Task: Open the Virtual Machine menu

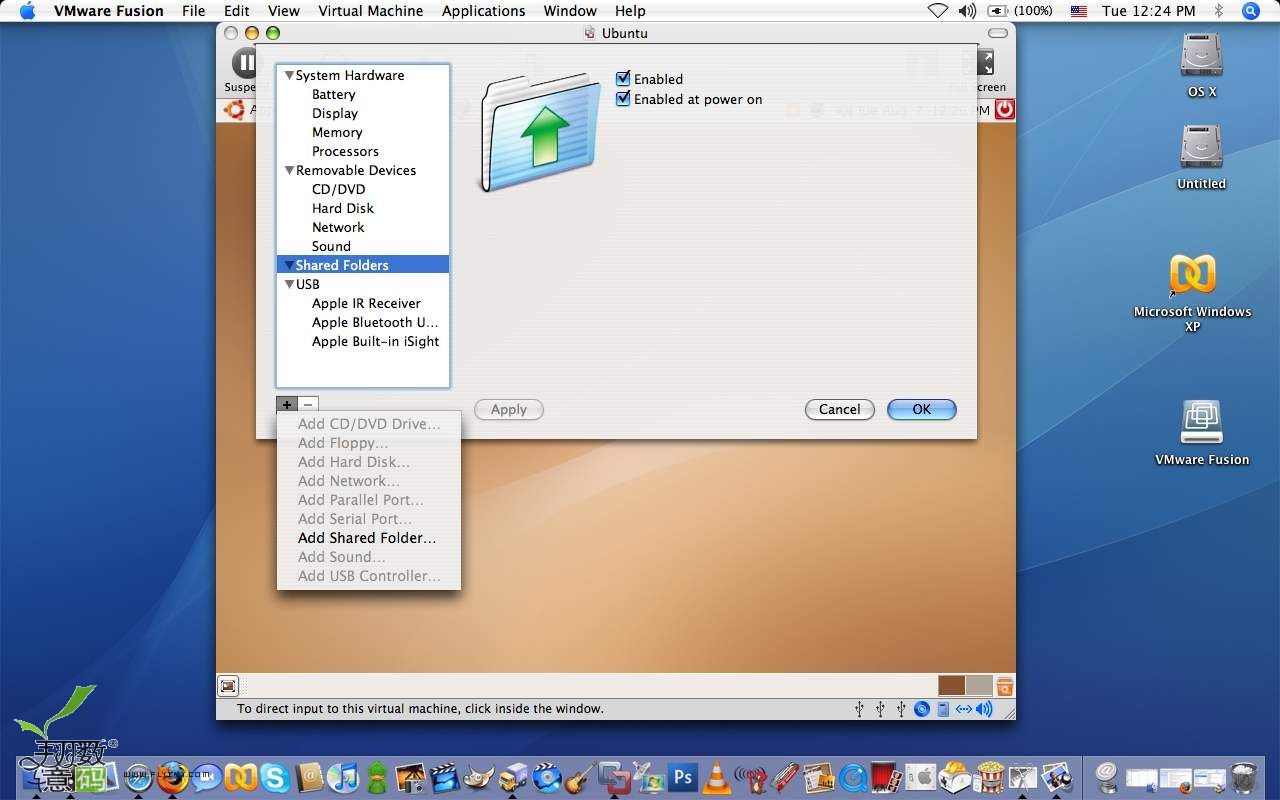Action: pos(370,11)
